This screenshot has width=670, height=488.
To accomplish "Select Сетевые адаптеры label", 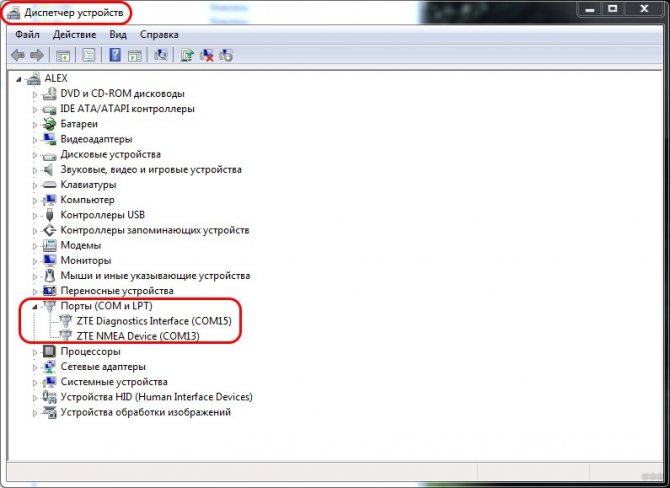I will [x=103, y=367].
